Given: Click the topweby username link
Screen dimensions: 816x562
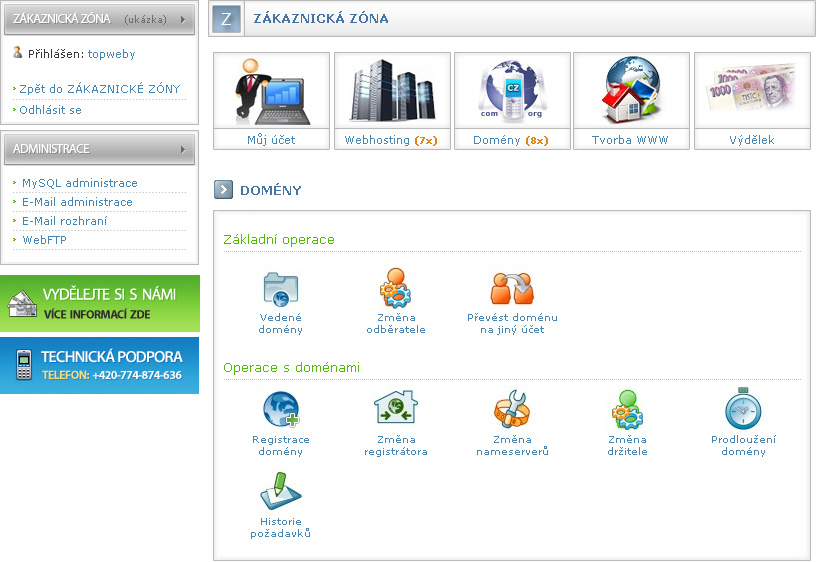Looking at the screenshot, I should 111,54.
